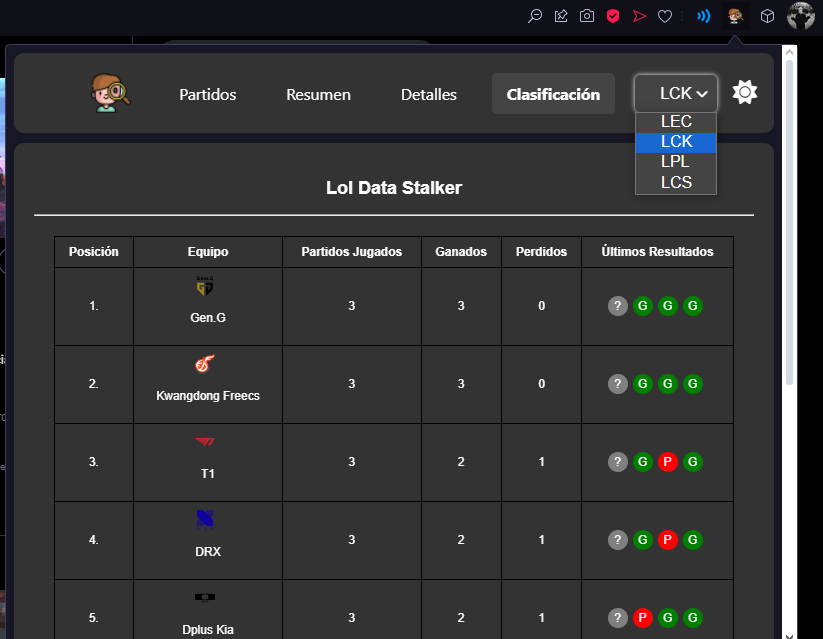The width and height of the screenshot is (823, 639).
Task: Click the heart bookmark icon
Action: pos(665,16)
